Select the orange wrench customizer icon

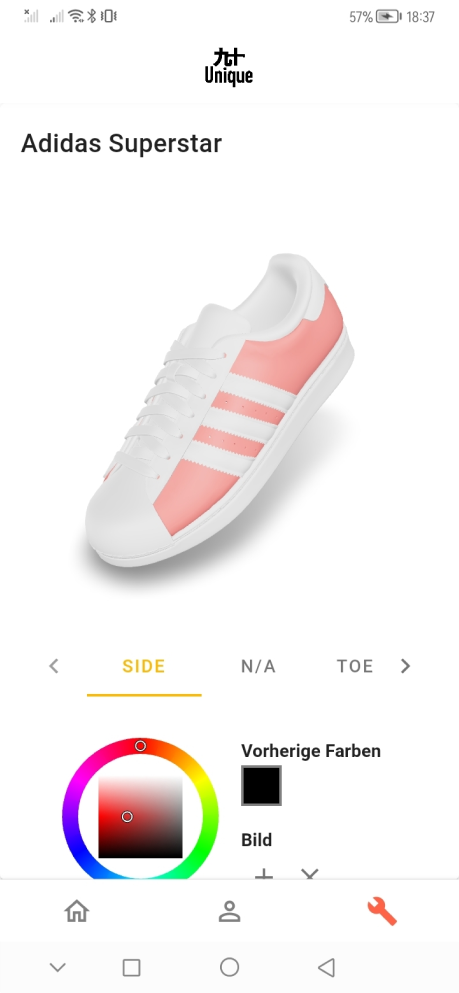pos(382,912)
